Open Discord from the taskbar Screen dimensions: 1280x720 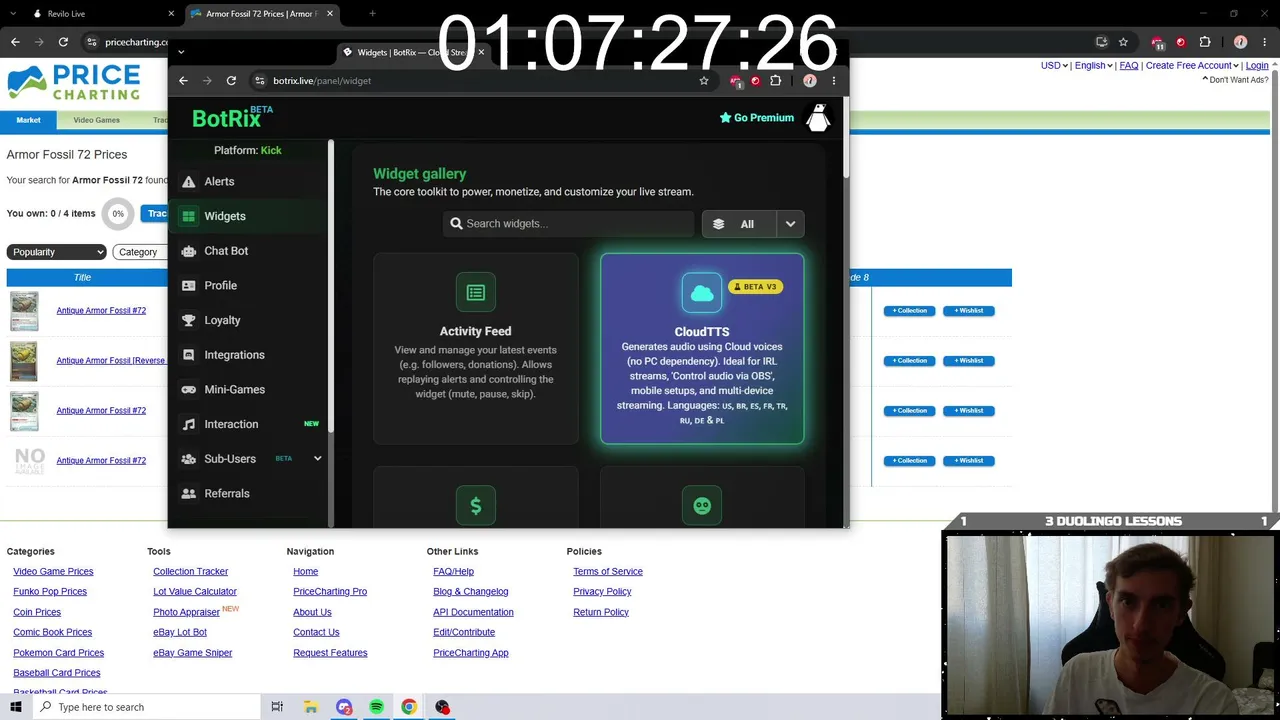click(344, 707)
